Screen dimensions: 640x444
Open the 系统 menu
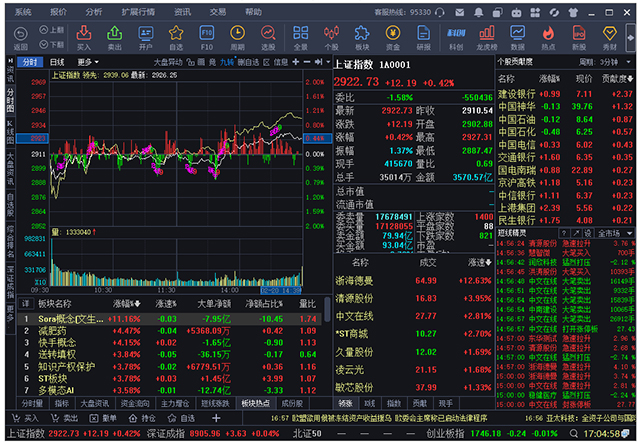23,12
